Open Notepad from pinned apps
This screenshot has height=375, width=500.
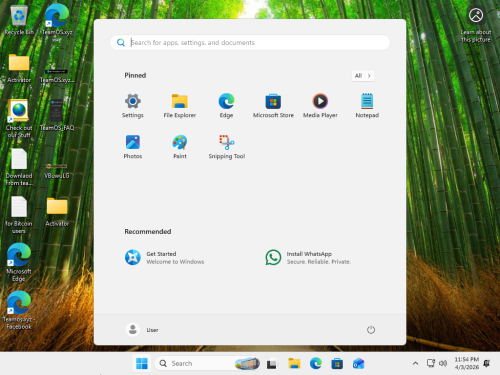pos(367,106)
